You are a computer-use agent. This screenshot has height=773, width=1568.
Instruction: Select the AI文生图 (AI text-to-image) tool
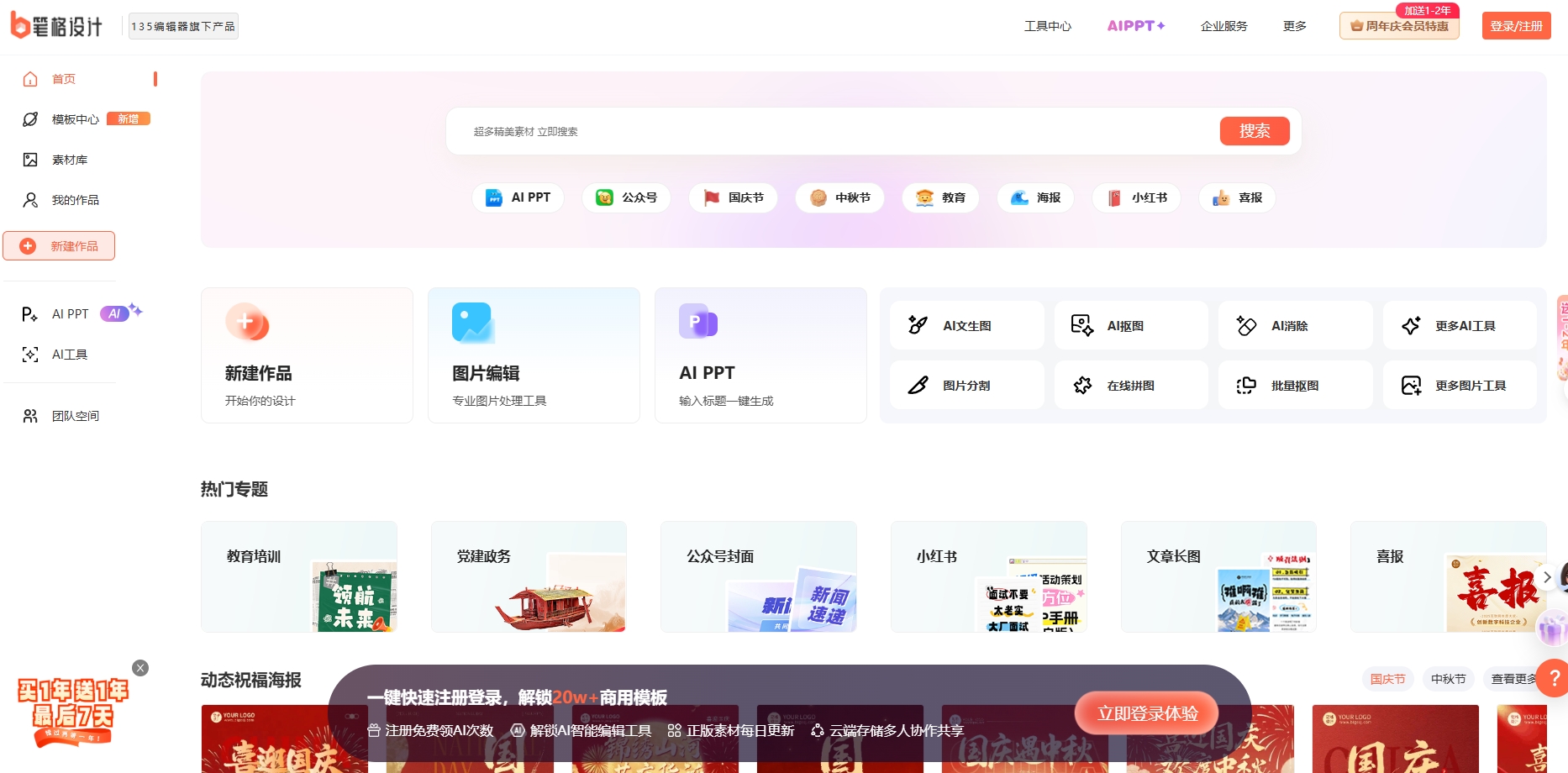point(966,325)
